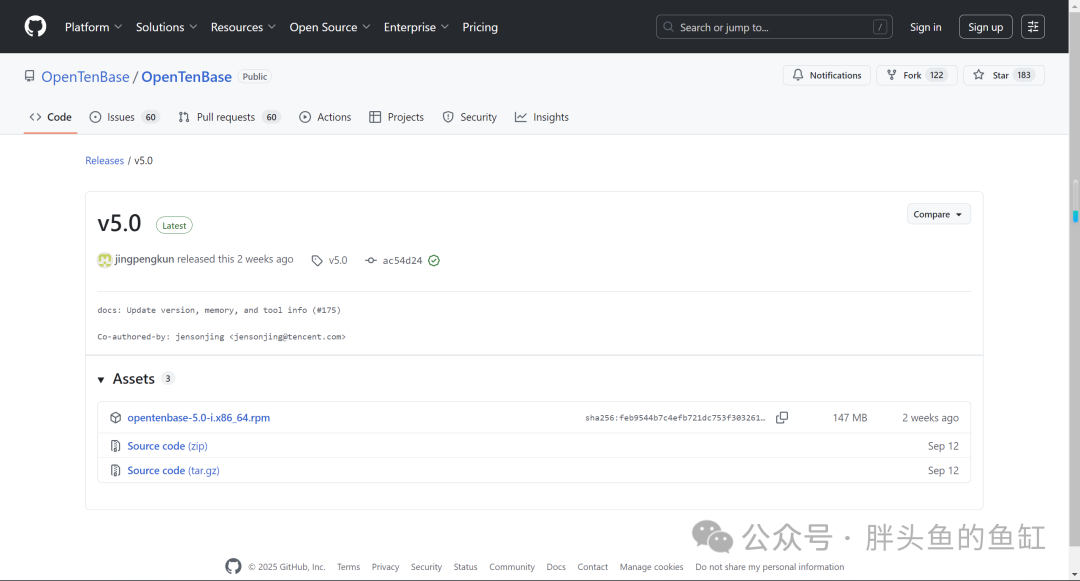Open the header settings icon beside Sign up

click(1032, 27)
